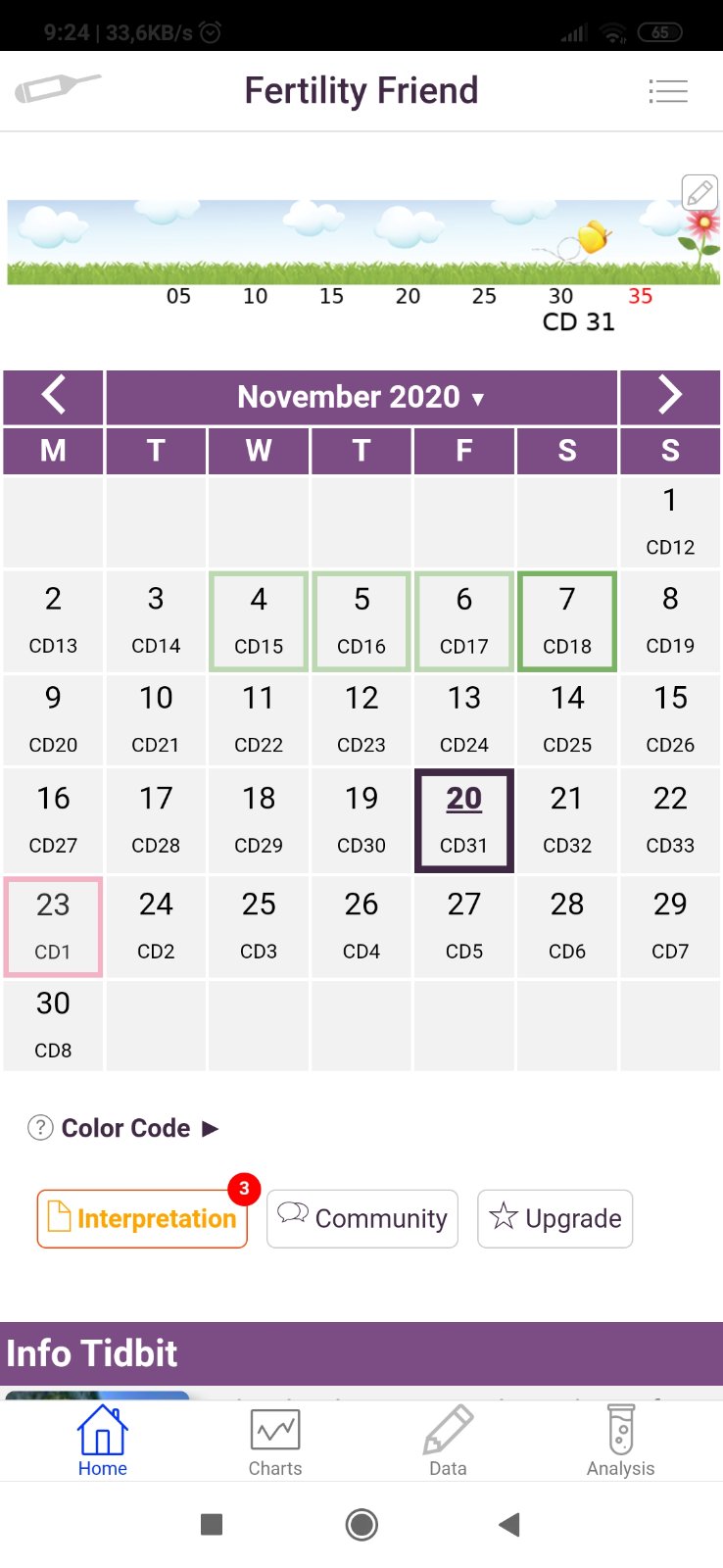Open the November 2020 month dropdown

pyautogui.click(x=361, y=397)
